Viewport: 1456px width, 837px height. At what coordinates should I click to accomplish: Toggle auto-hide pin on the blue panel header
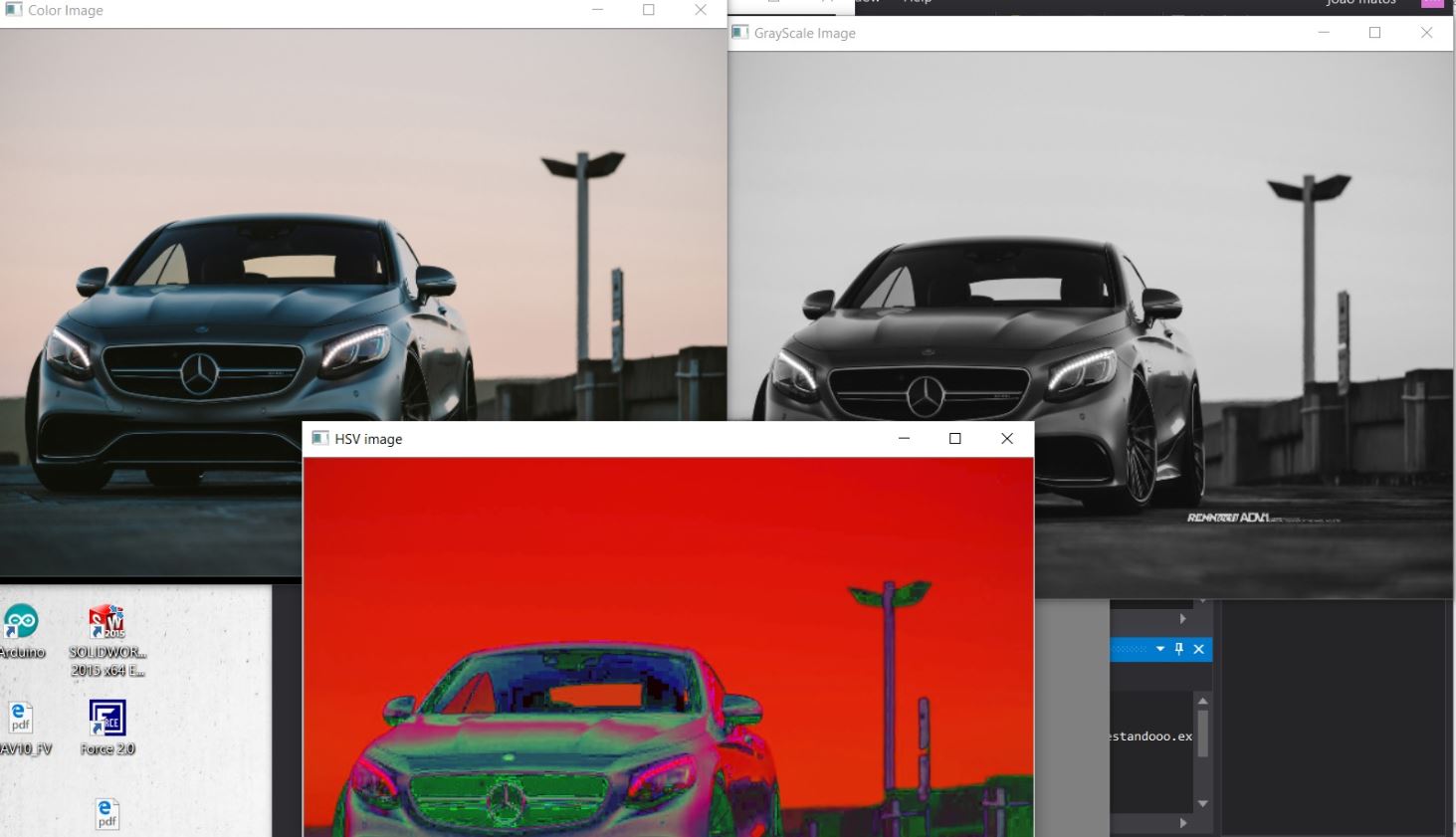click(1179, 649)
